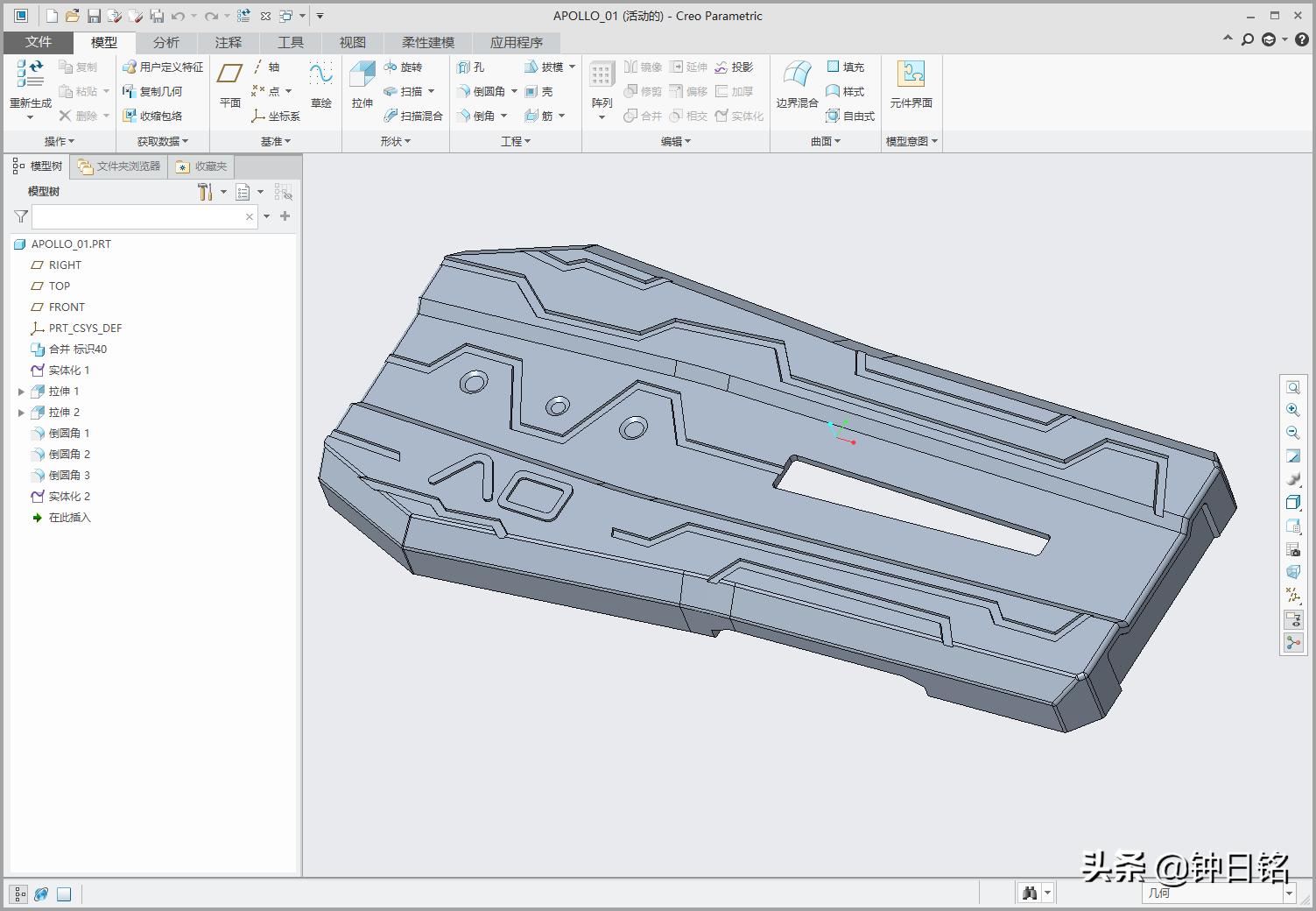
Task: Toggle the spin center display icon
Action: [x=1293, y=642]
